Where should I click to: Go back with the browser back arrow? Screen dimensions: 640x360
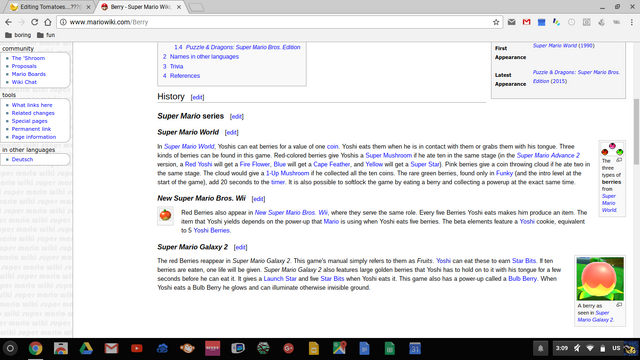(9, 22)
